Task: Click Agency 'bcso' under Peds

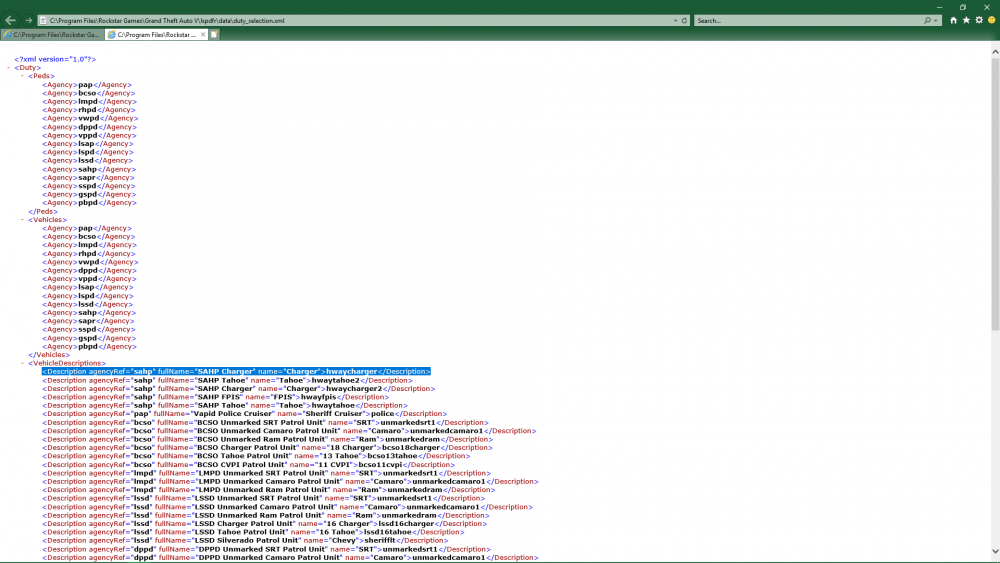Action: point(89,93)
